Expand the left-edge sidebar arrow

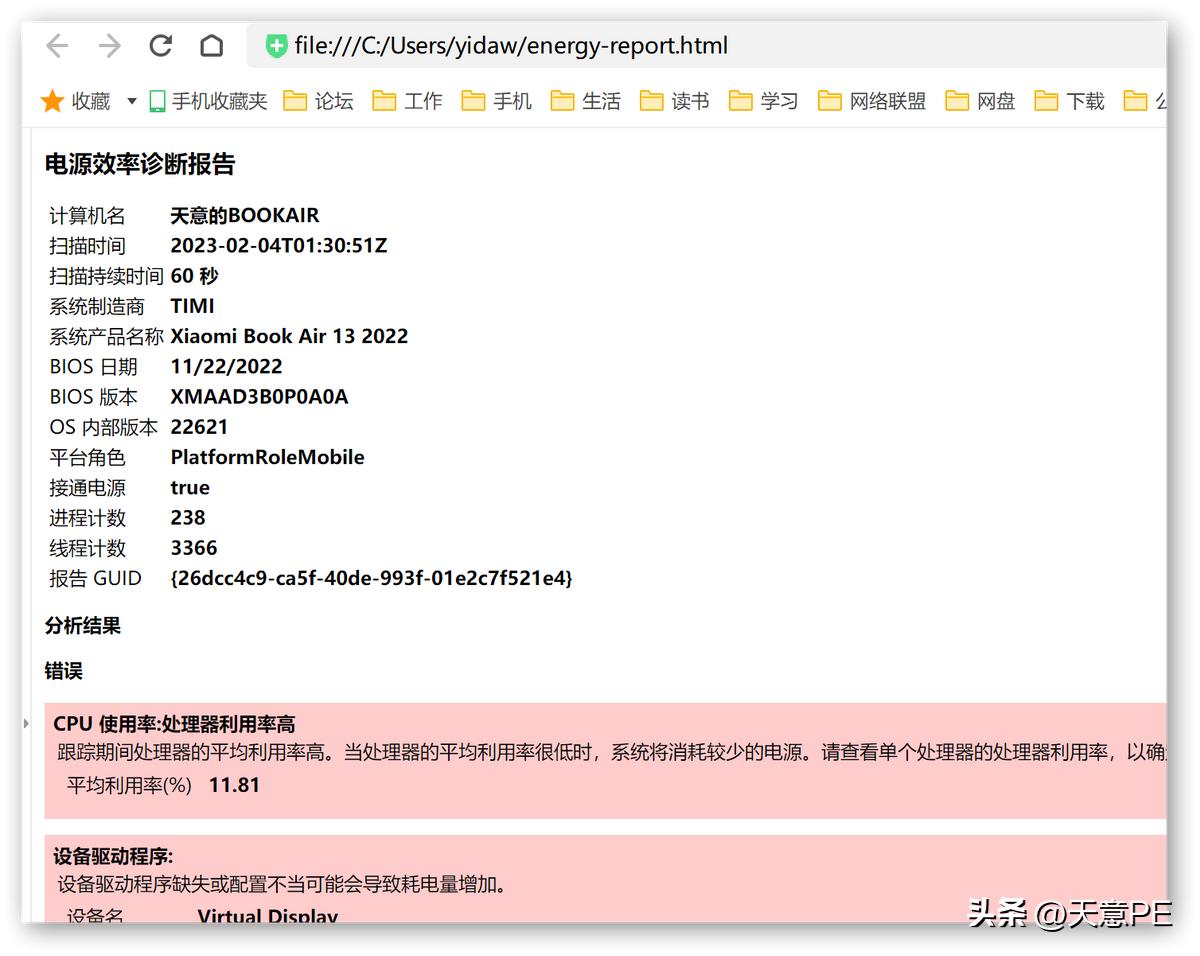tap(24, 722)
